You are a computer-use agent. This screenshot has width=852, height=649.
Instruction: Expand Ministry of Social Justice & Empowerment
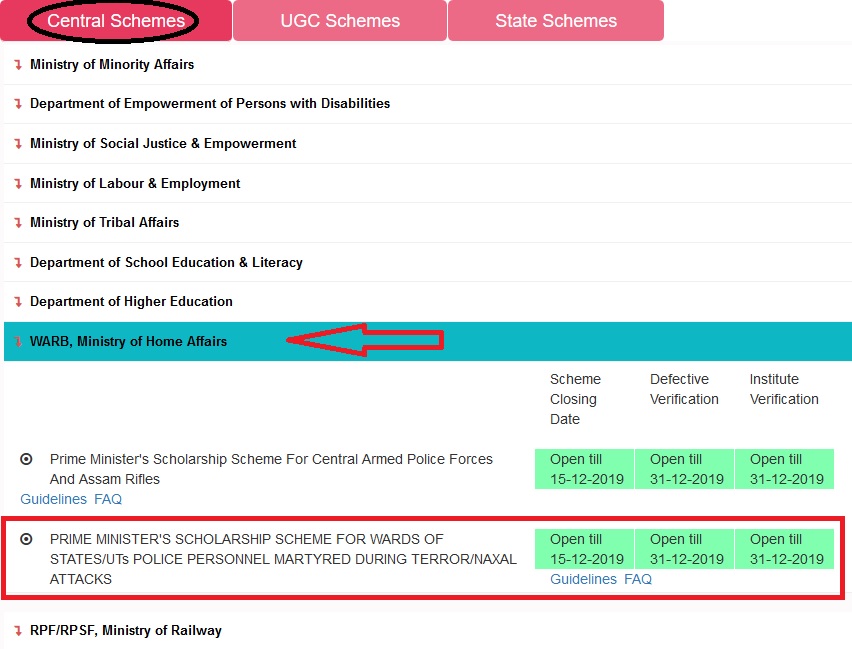pyautogui.click(x=163, y=144)
